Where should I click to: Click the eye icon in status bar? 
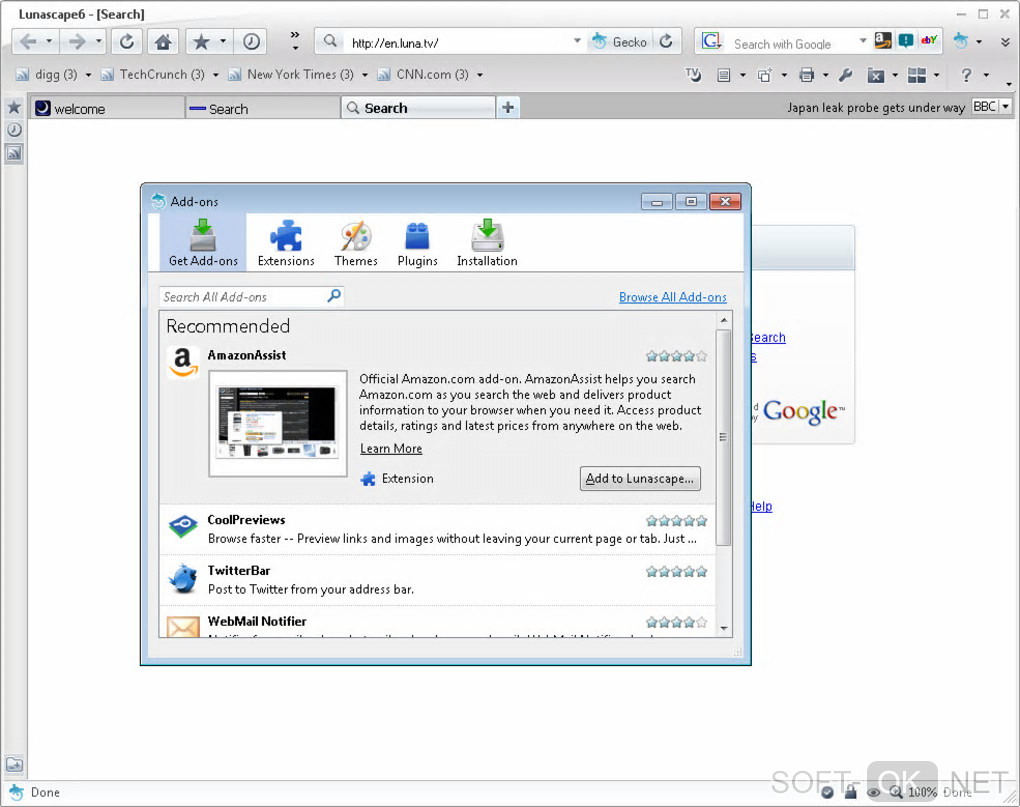tap(874, 792)
